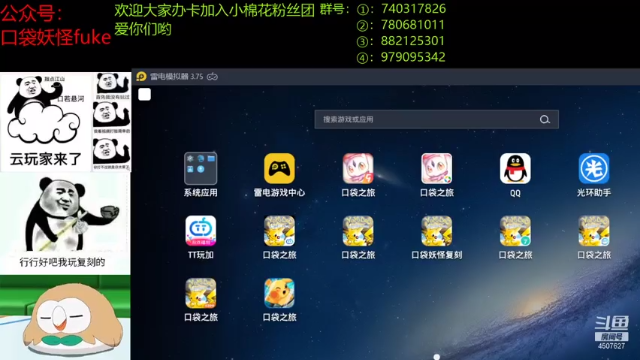Click the home screen page indicator dot
Viewport: 640px width, 360px height.
tap(437, 357)
